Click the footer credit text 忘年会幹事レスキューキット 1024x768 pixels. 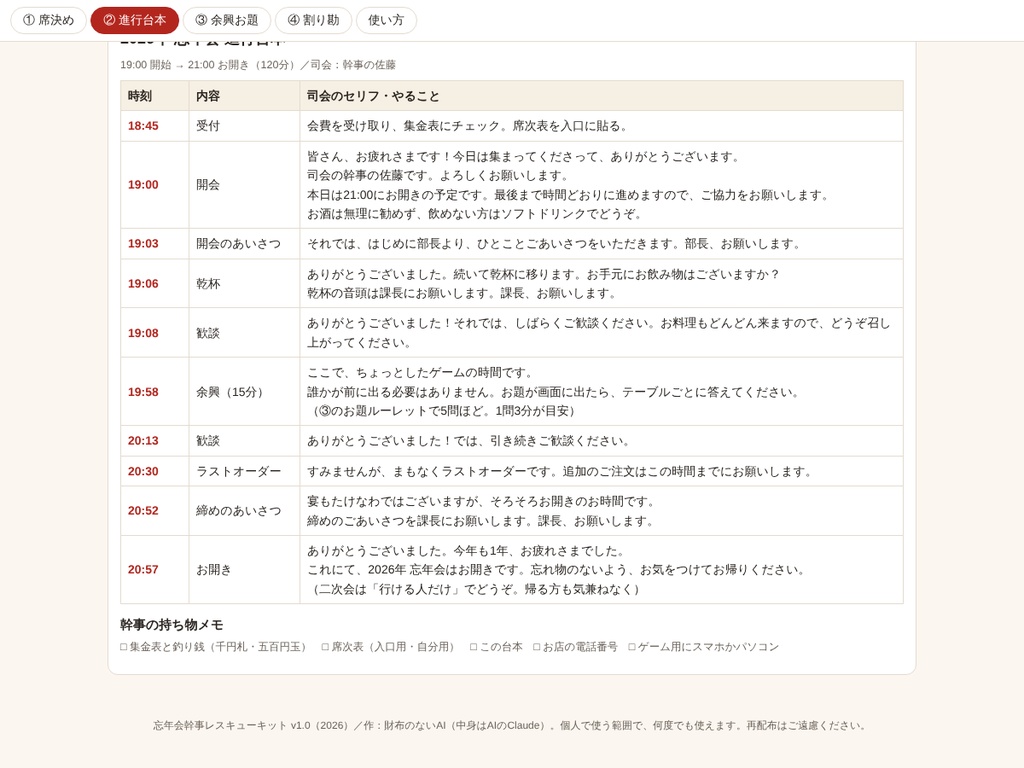(x=510, y=726)
